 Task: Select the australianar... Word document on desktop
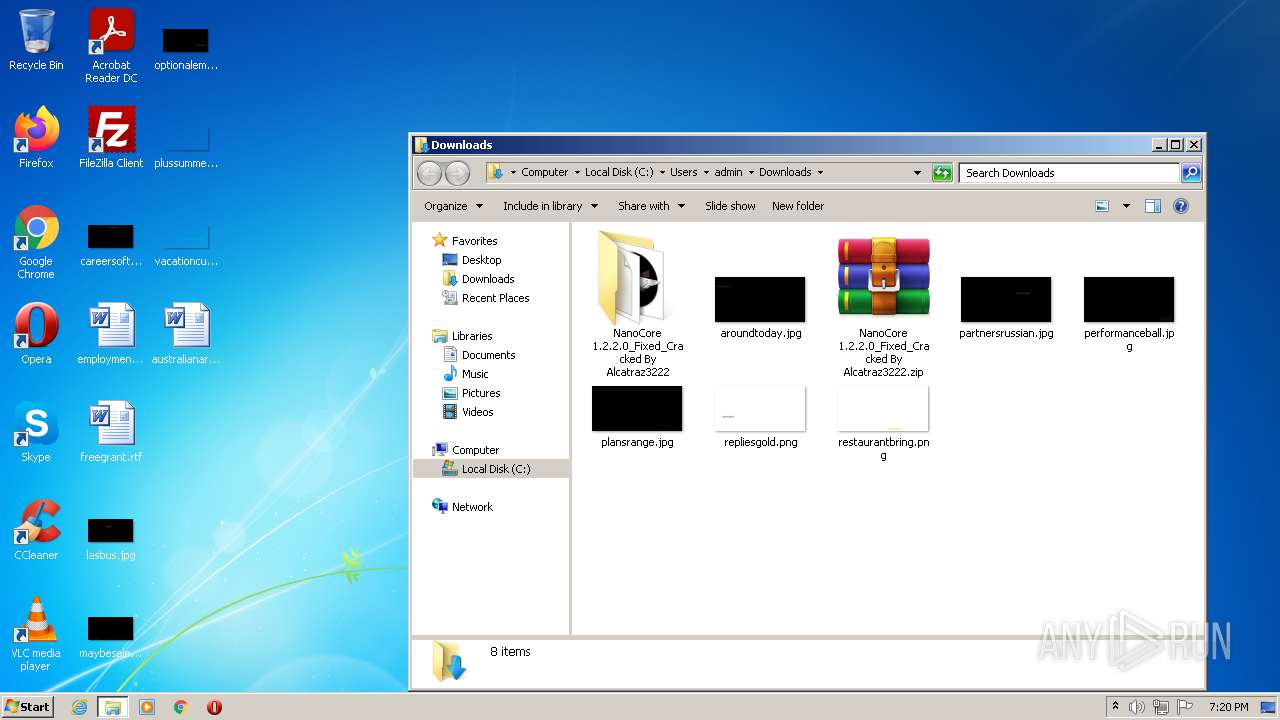186,334
